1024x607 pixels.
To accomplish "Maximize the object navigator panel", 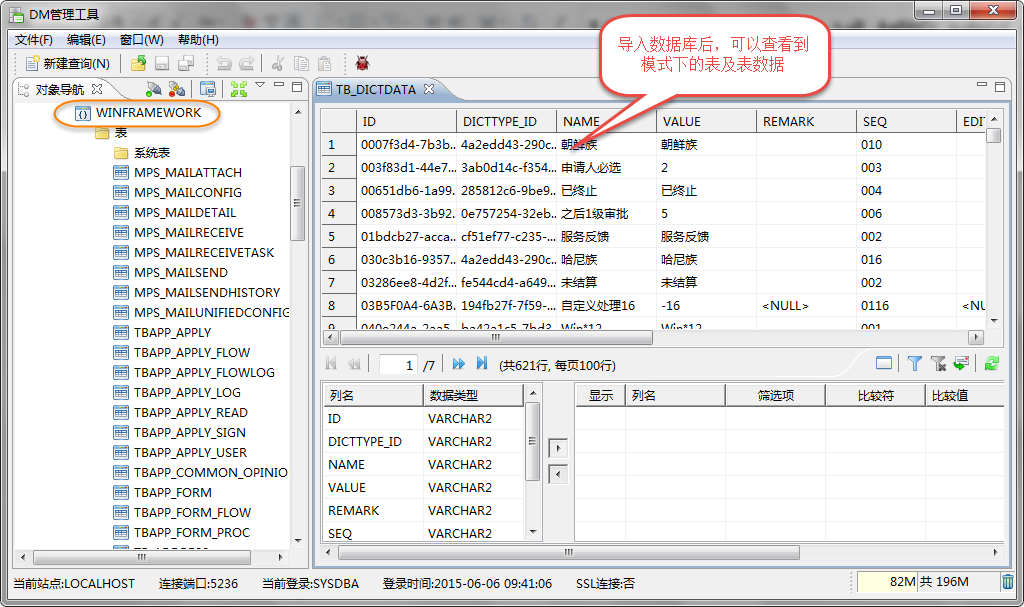I will pyautogui.click(x=297, y=86).
